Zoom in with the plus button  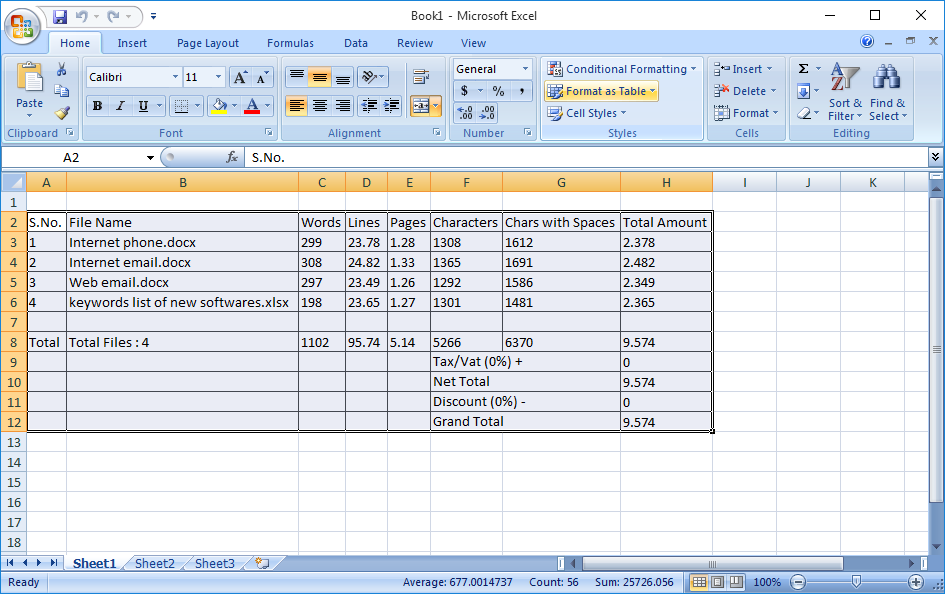(915, 582)
